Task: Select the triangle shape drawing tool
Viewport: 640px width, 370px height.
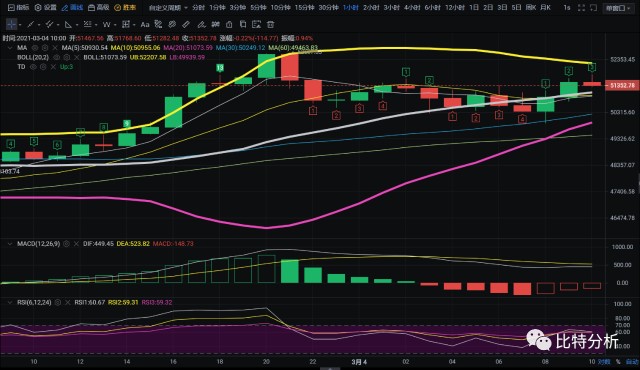Action: [x=68, y=25]
